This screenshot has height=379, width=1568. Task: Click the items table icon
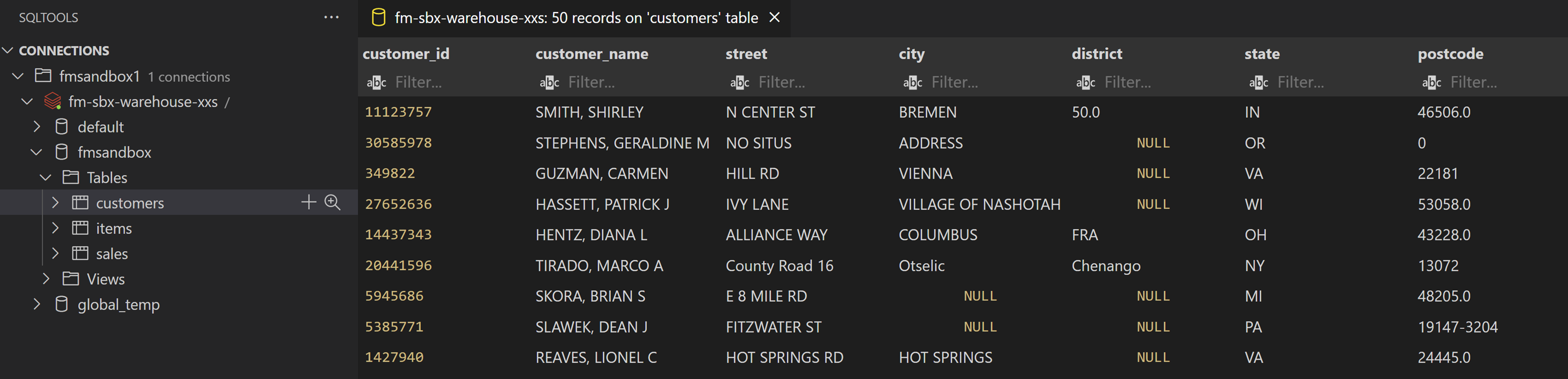coord(80,228)
